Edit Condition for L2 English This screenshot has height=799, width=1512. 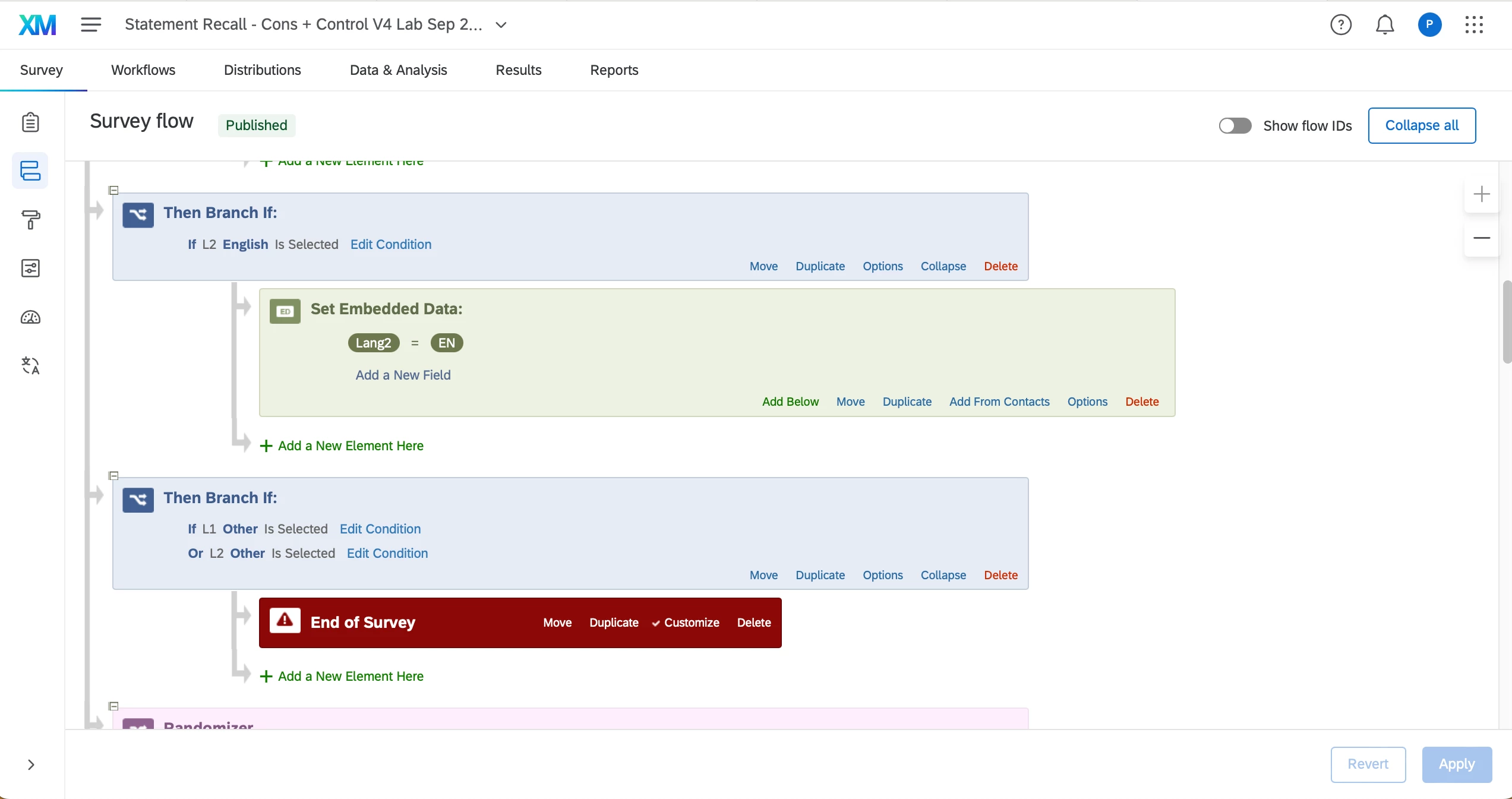point(390,245)
